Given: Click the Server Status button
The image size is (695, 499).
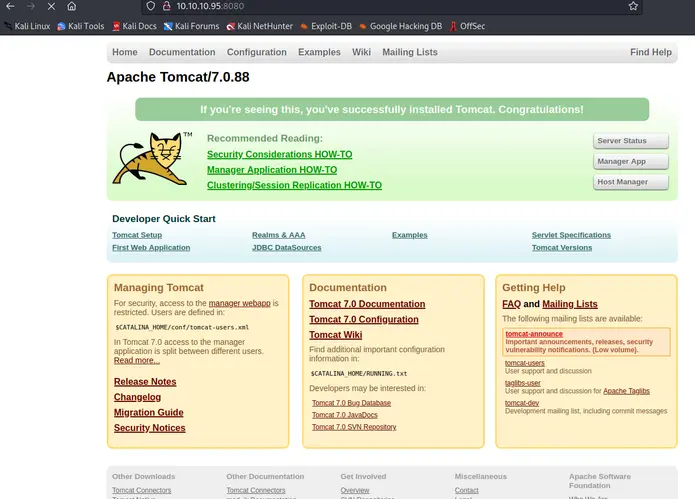Looking at the screenshot, I should pyautogui.click(x=631, y=141).
